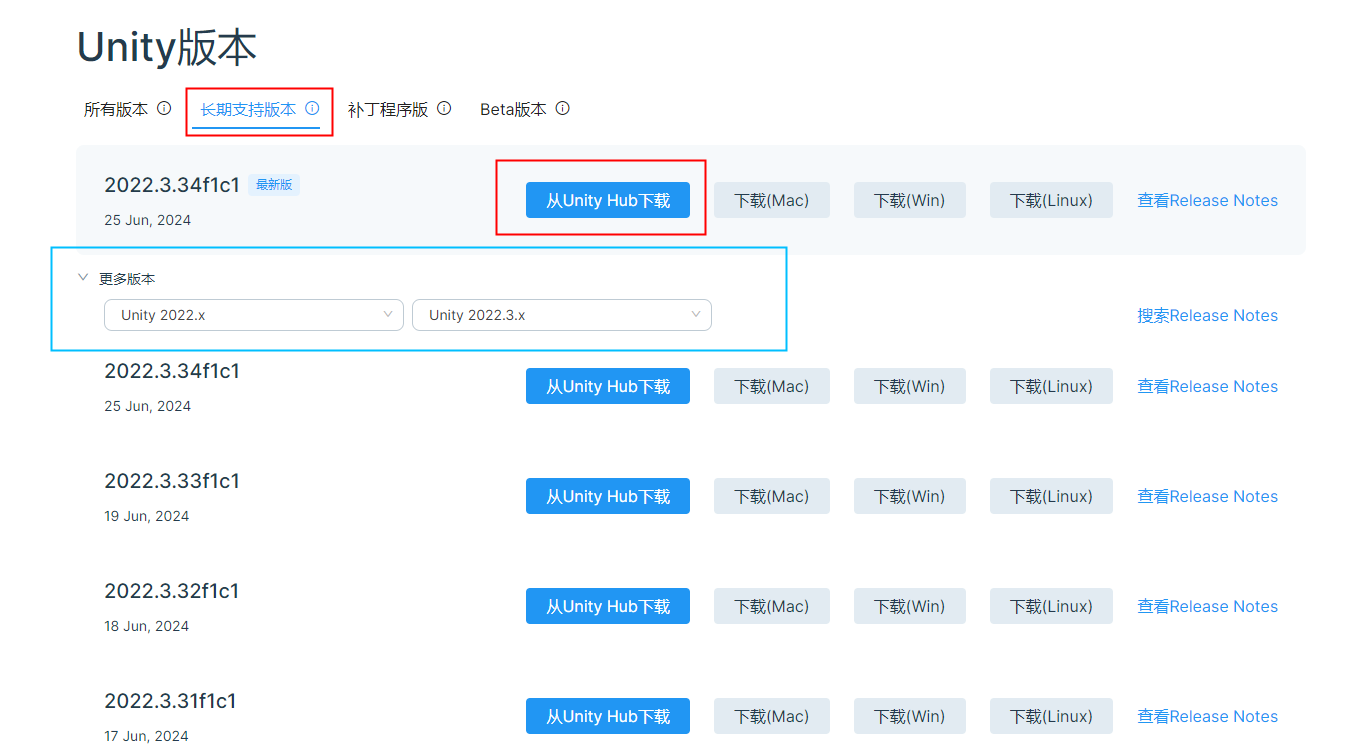Viewport: 1348px width, 747px height.
Task: Download 2022.3.31f1c1 from Unity Hub
Action: point(608,716)
